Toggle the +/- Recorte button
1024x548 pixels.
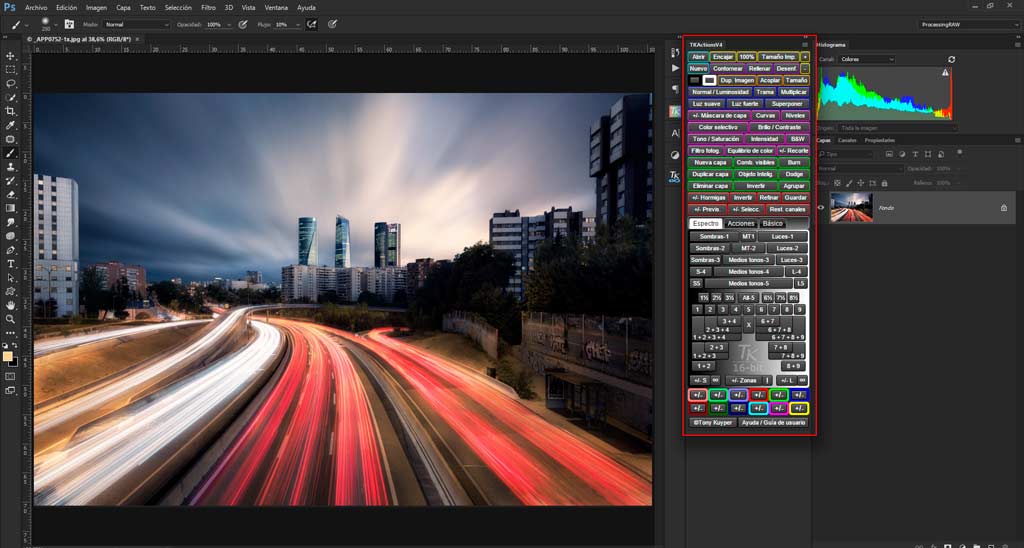[793, 151]
